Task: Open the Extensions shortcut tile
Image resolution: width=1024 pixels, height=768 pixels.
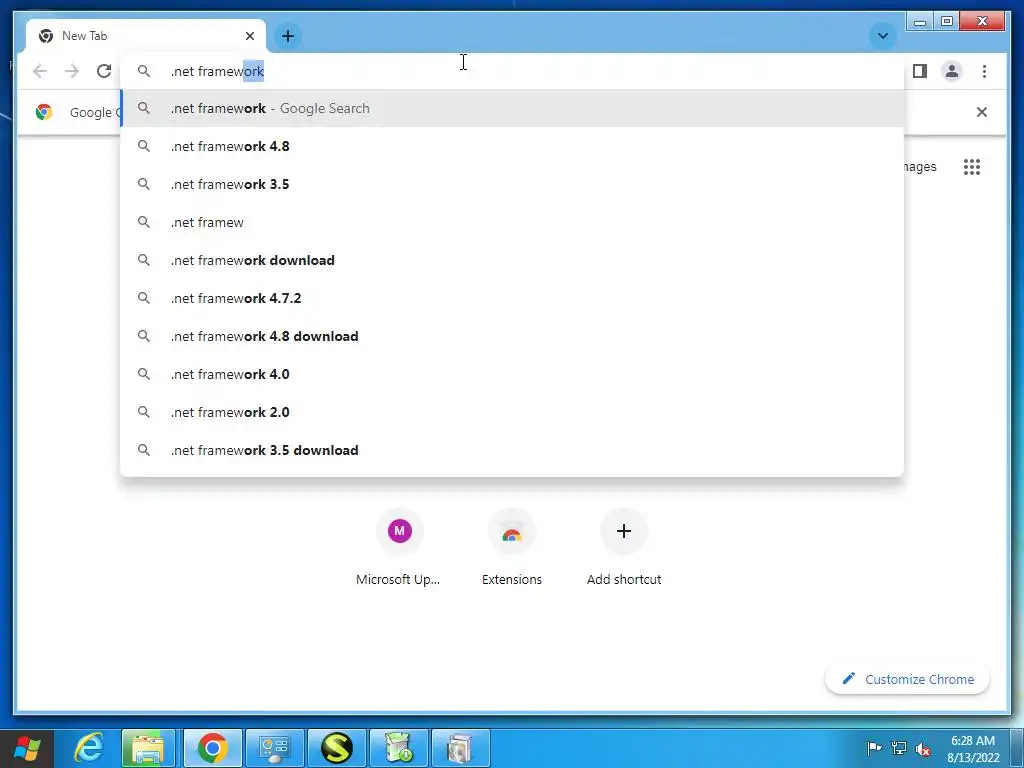Action: [511, 549]
